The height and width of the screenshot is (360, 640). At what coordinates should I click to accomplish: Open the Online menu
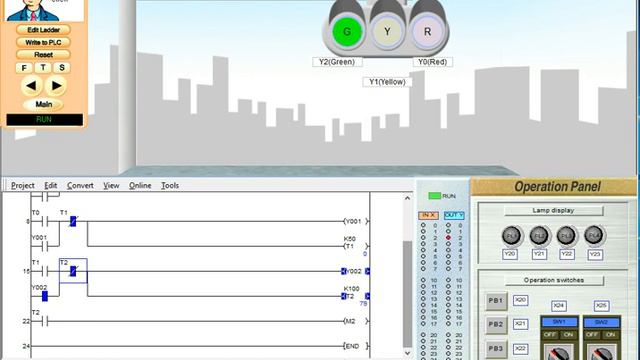(x=140, y=185)
